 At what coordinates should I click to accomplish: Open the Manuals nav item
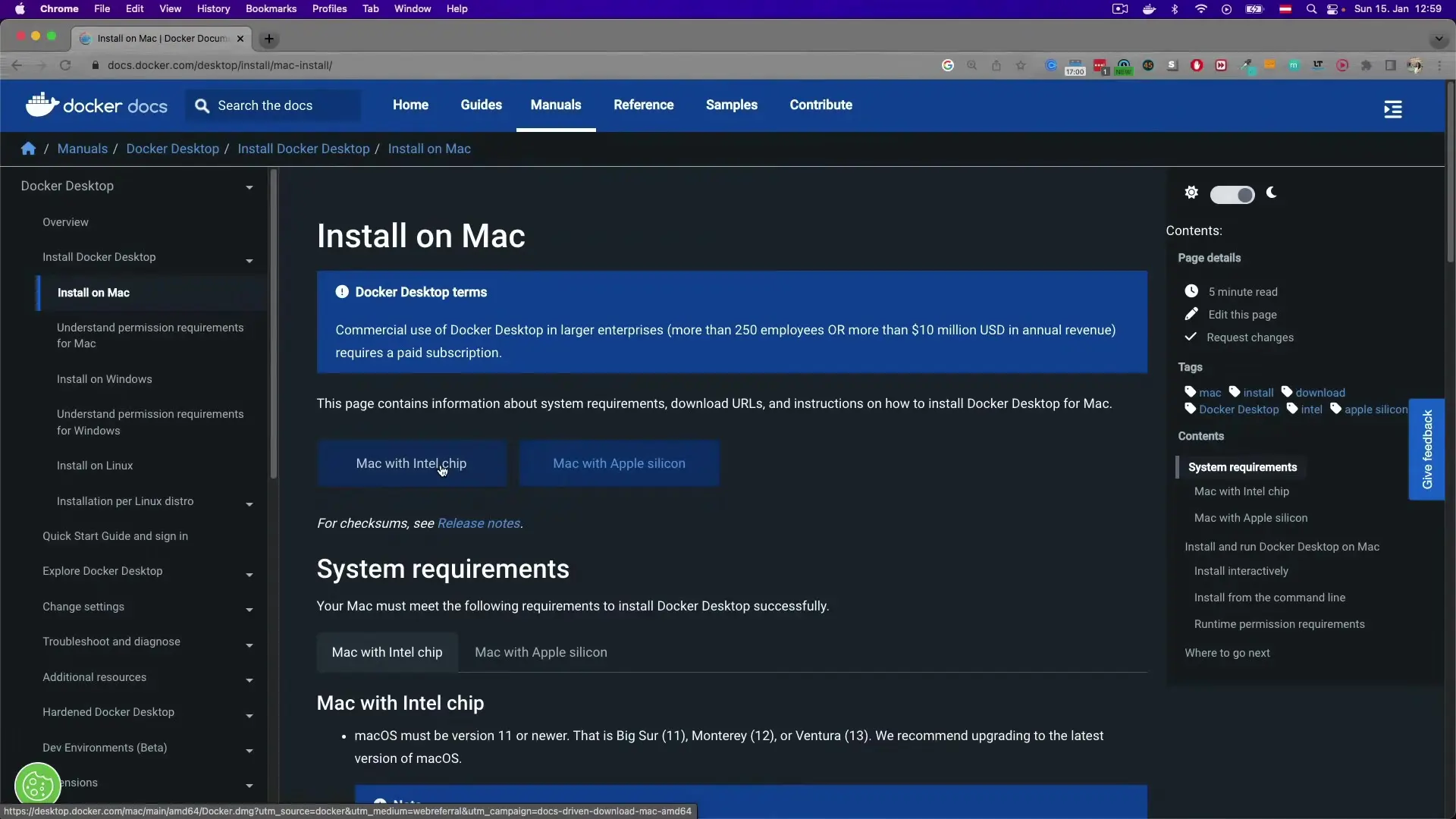click(x=556, y=105)
